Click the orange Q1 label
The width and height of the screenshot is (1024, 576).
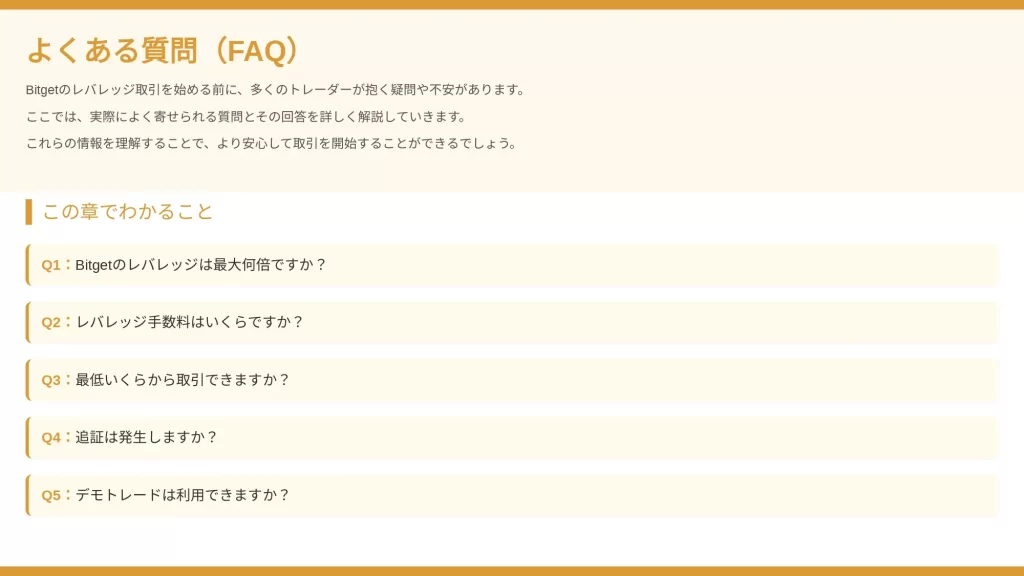[51, 265]
